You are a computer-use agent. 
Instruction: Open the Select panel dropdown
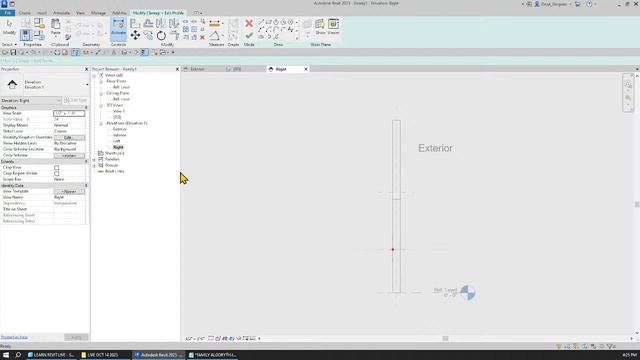point(9,44)
